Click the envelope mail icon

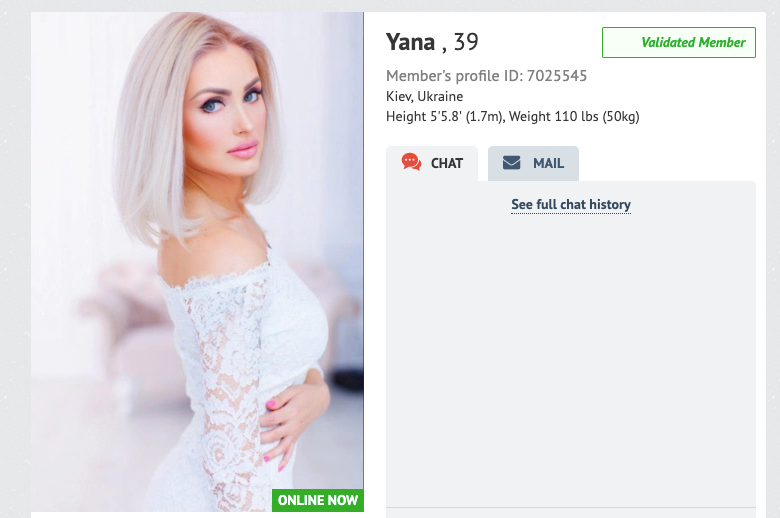[x=511, y=163]
